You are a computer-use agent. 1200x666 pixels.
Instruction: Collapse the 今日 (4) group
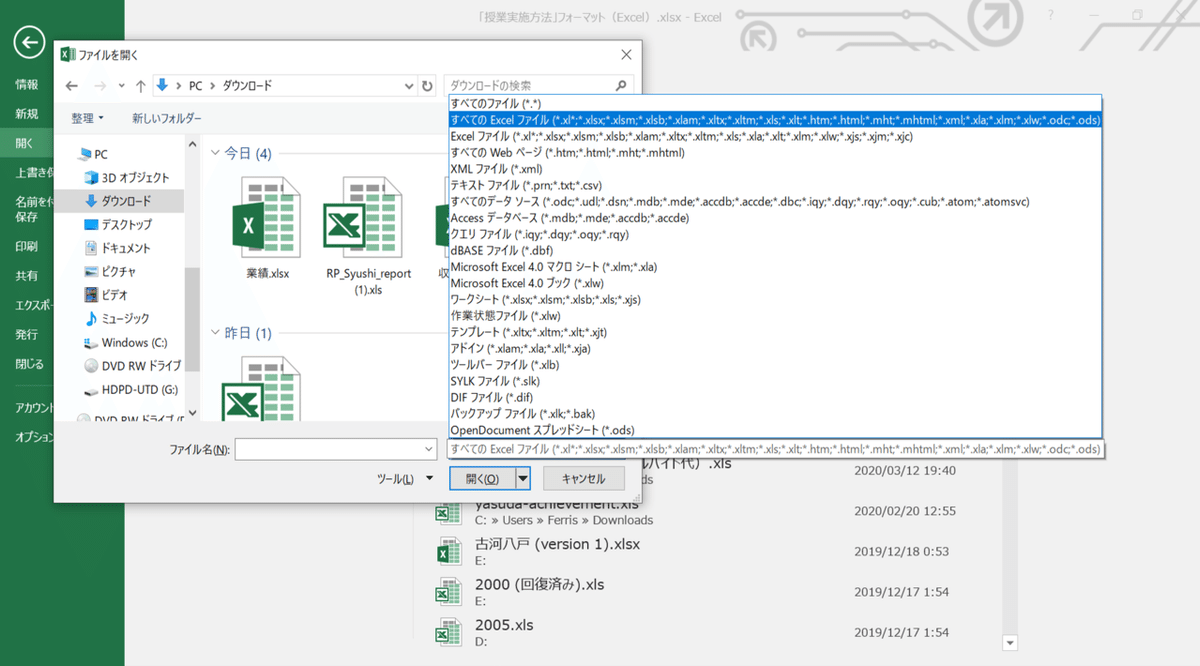tap(215, 154)
